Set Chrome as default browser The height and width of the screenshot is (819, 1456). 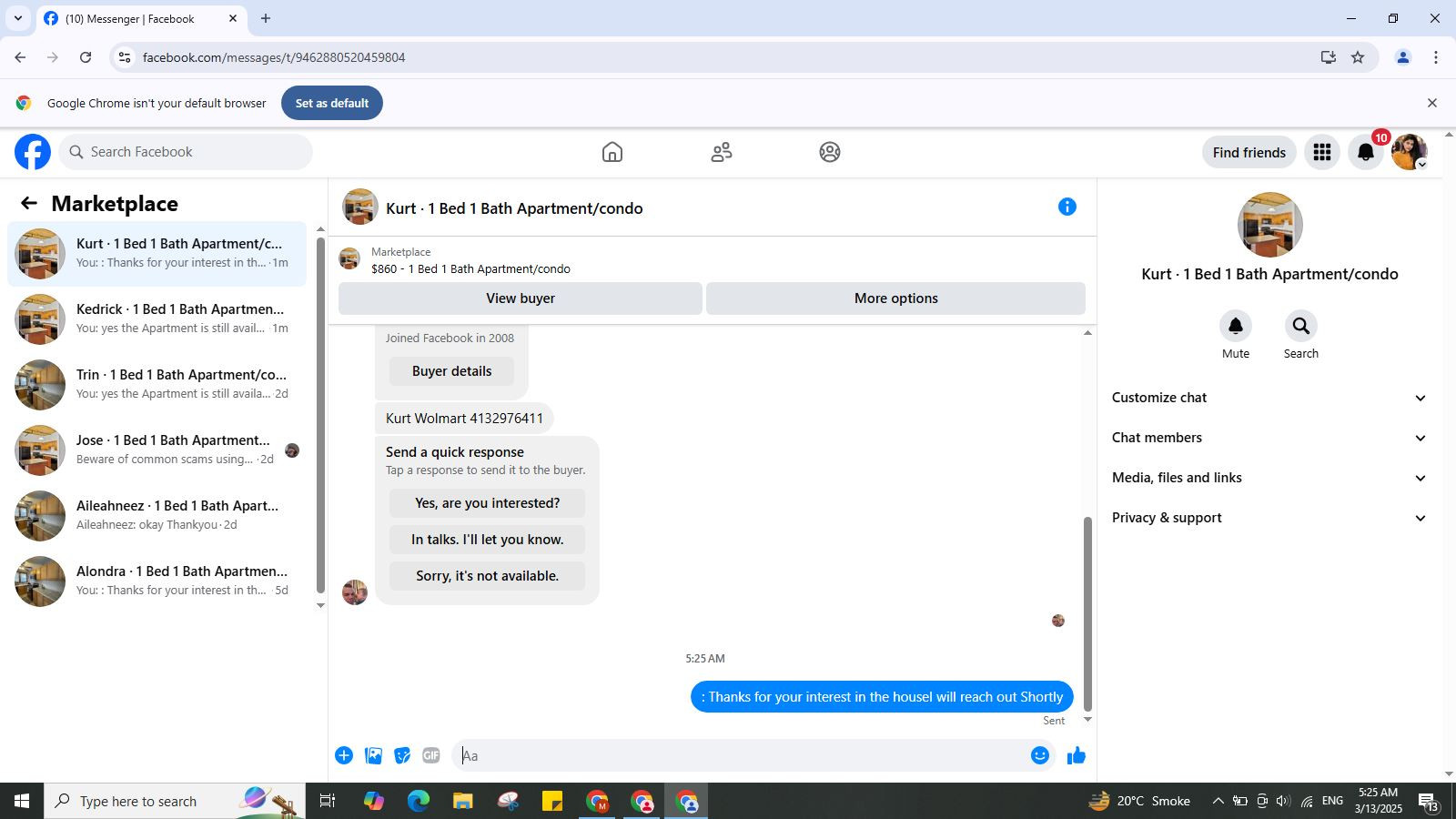pos(332,103)
